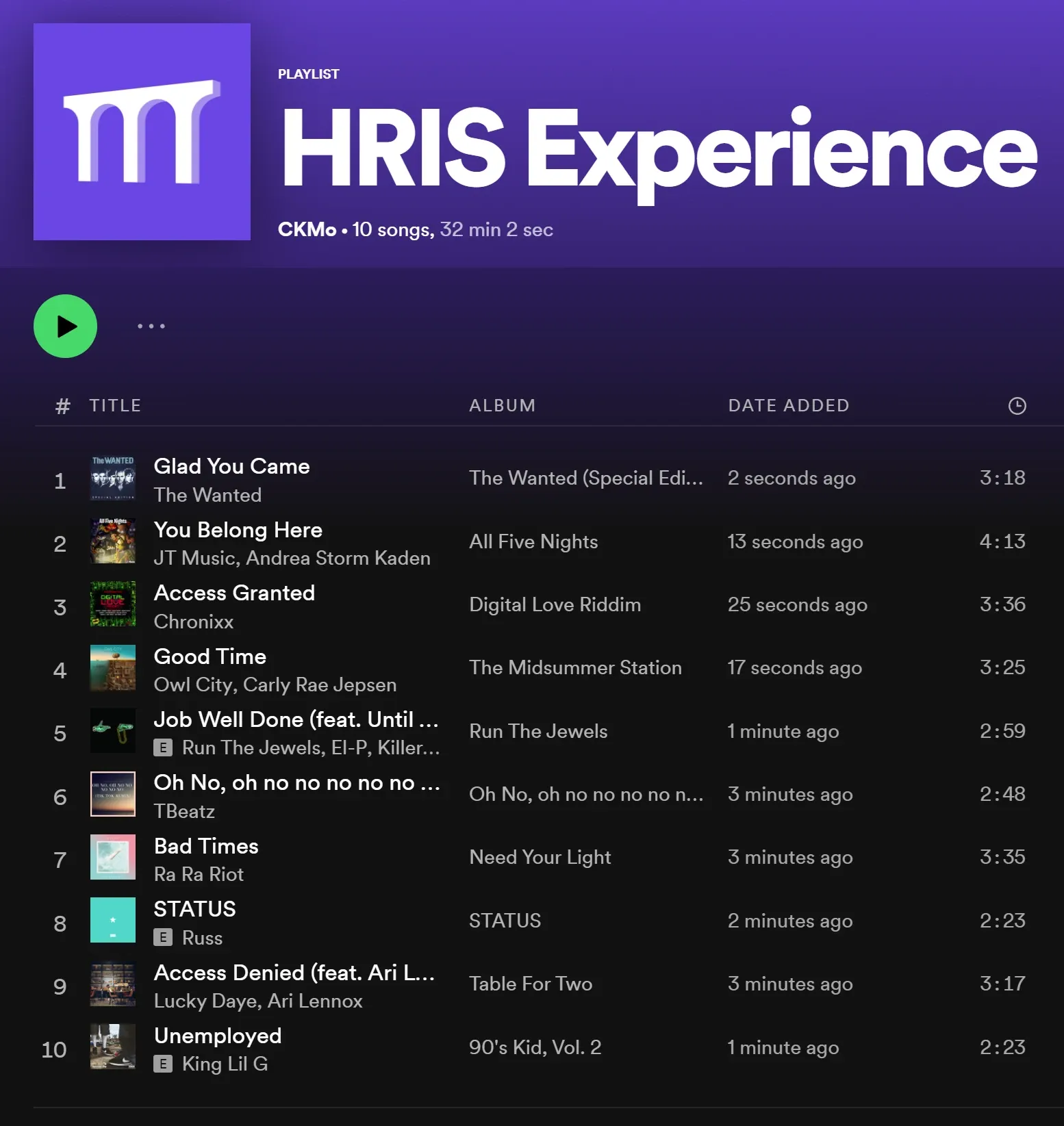Open The Wanted (Special Edi... album link

[586, 478]
